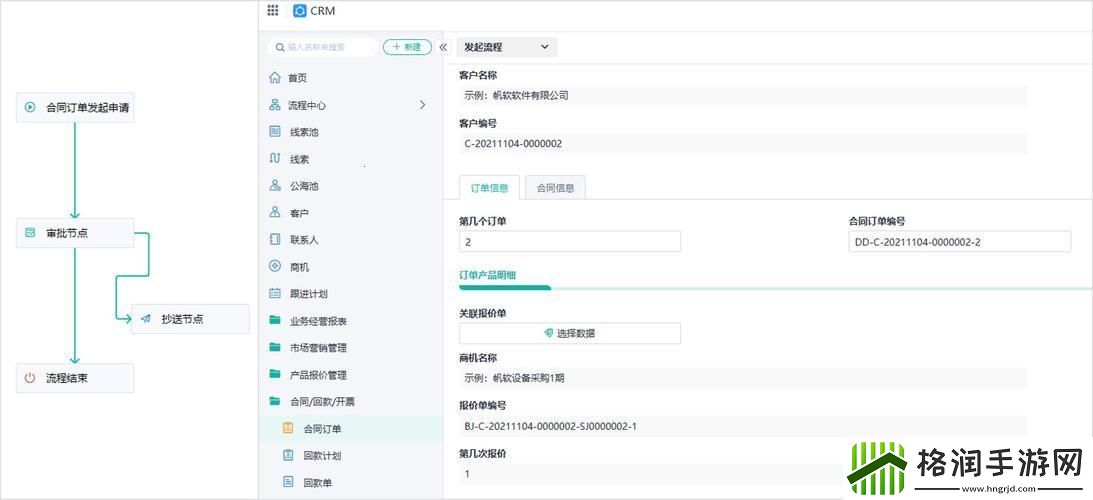This screenshot has width=1093, height=500.
Task: Click the 合同订单编号 input field
Action: (x=960, y=242)
